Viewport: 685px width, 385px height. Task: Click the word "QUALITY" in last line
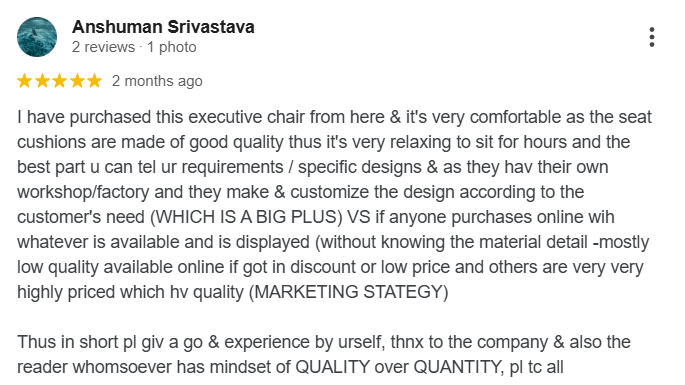click(332, 367)
